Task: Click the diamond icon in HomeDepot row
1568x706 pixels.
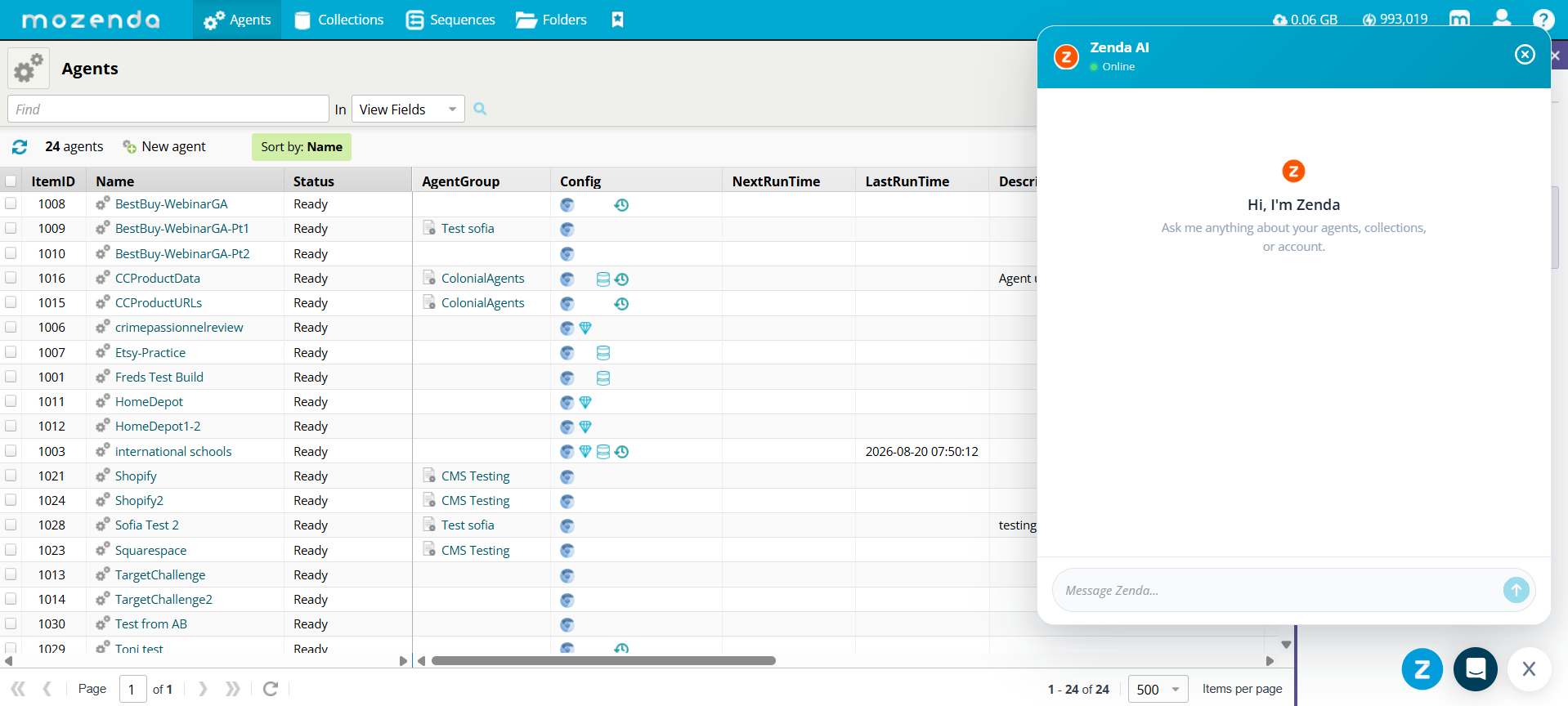Action: tap(585, 403)
